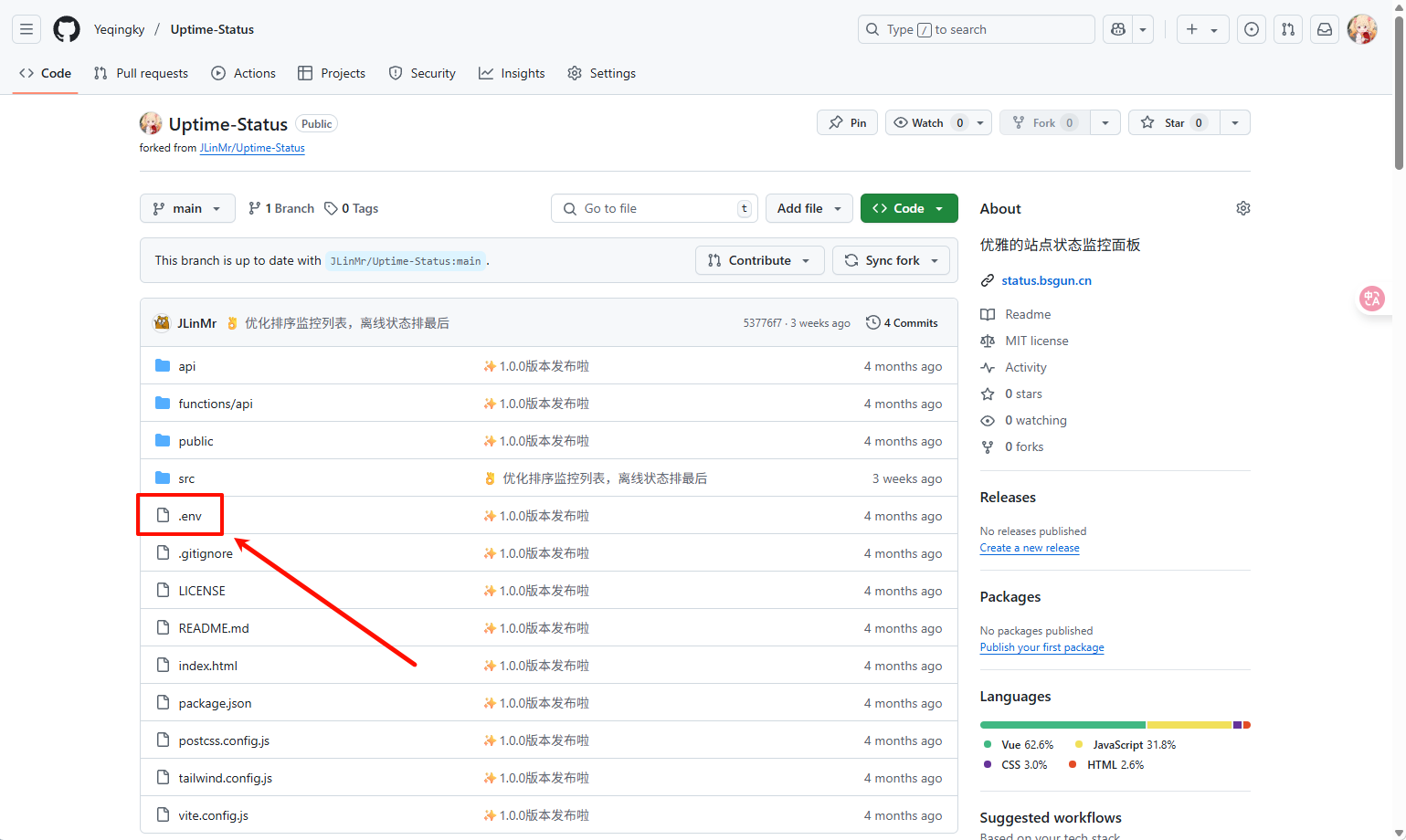The image size is (1406, 840).
Task: Click Create a new release
Action: pyautogui.click(x=1030, y=548)
